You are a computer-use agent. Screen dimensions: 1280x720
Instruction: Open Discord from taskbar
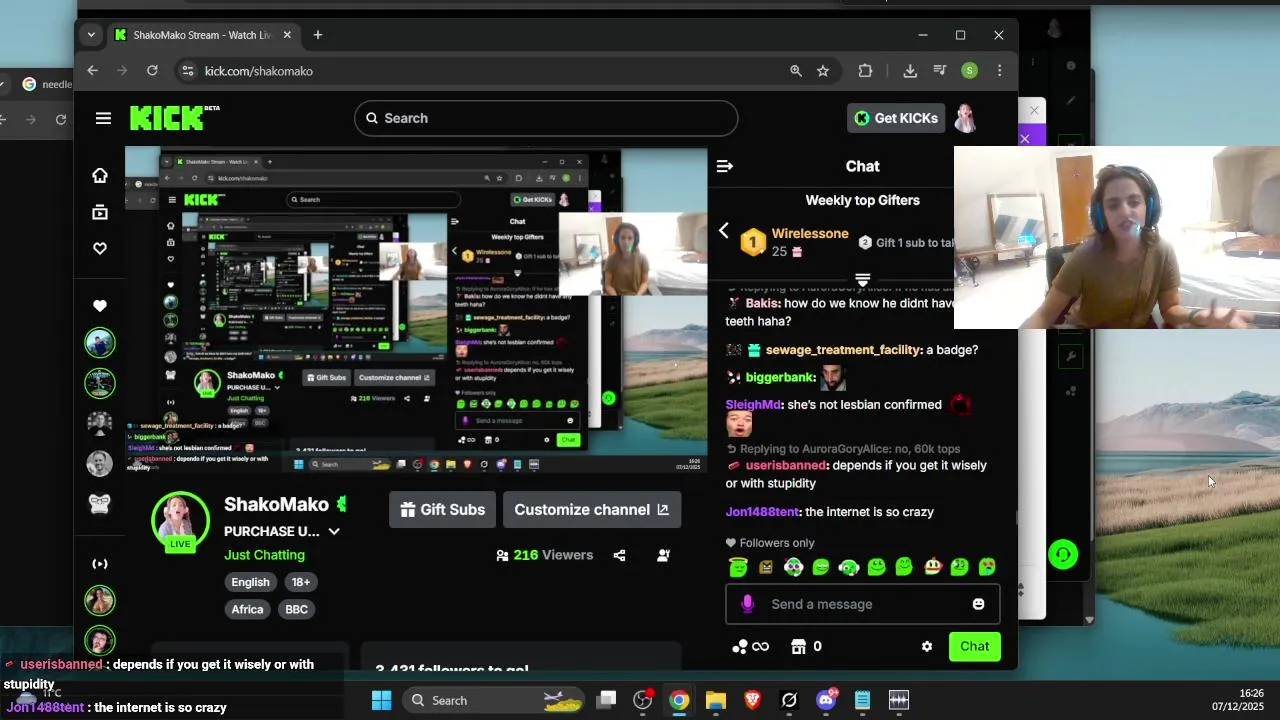[x=826, y=700]
